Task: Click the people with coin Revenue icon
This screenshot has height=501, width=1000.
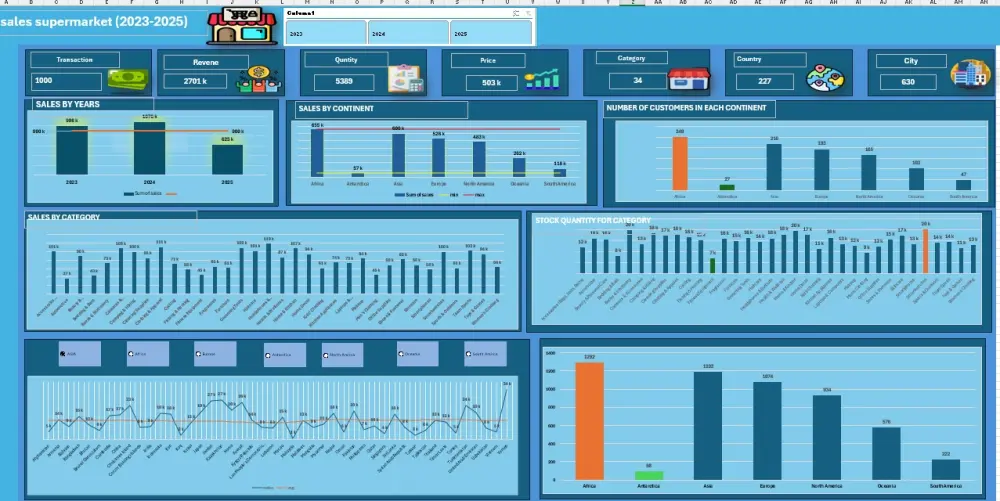Action: (x=258, y=80)
